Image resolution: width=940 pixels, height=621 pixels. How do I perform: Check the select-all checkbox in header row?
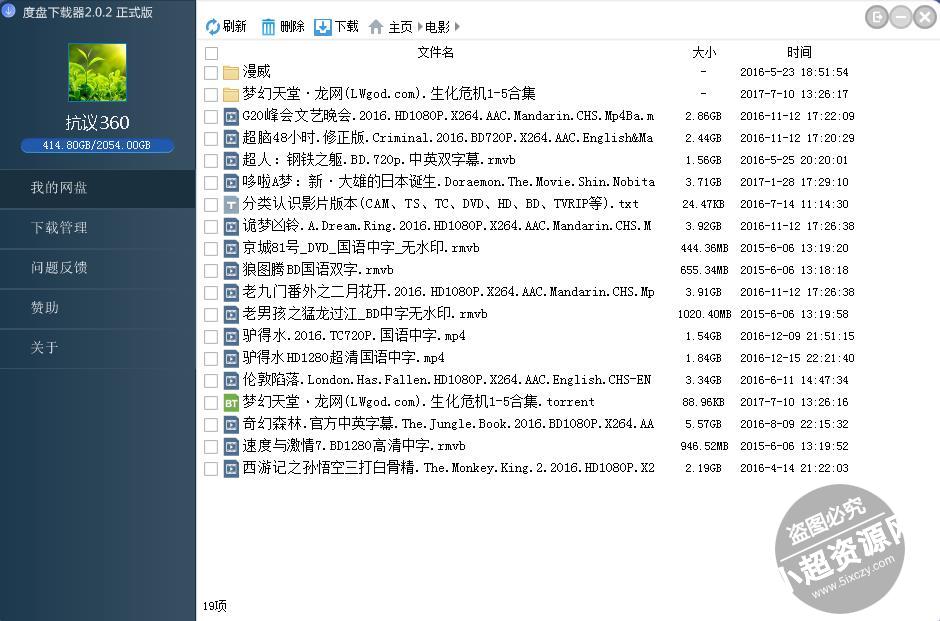(x=210, y=52)
